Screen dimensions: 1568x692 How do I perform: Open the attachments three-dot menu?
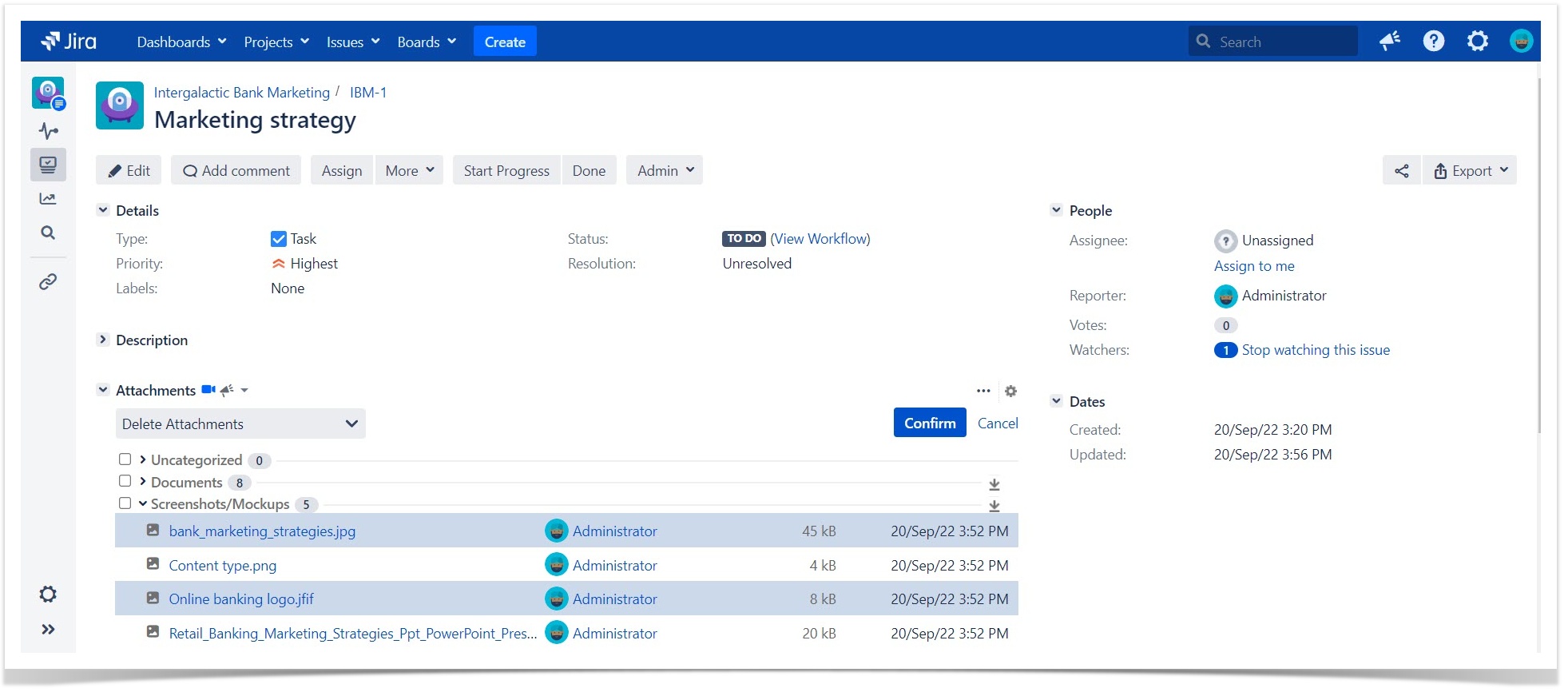pyautogui.click(x=983, y=391)
